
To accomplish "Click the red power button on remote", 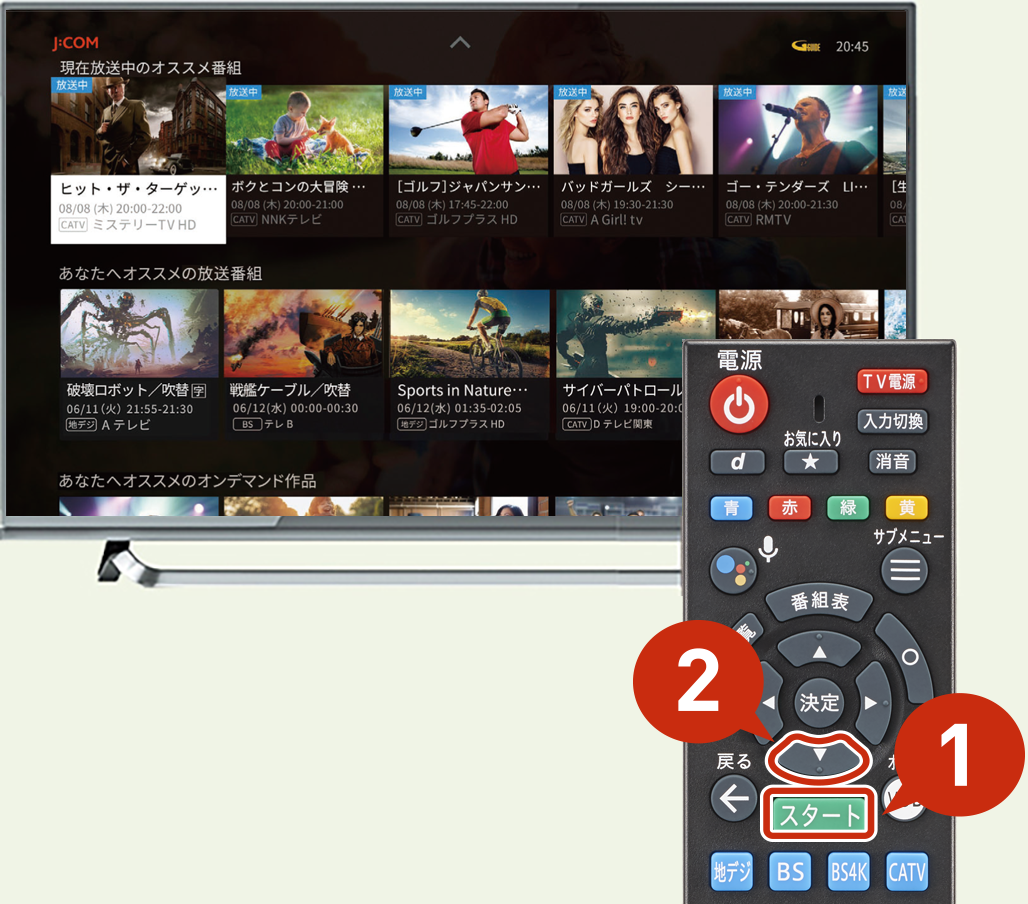I will point(739,404).
